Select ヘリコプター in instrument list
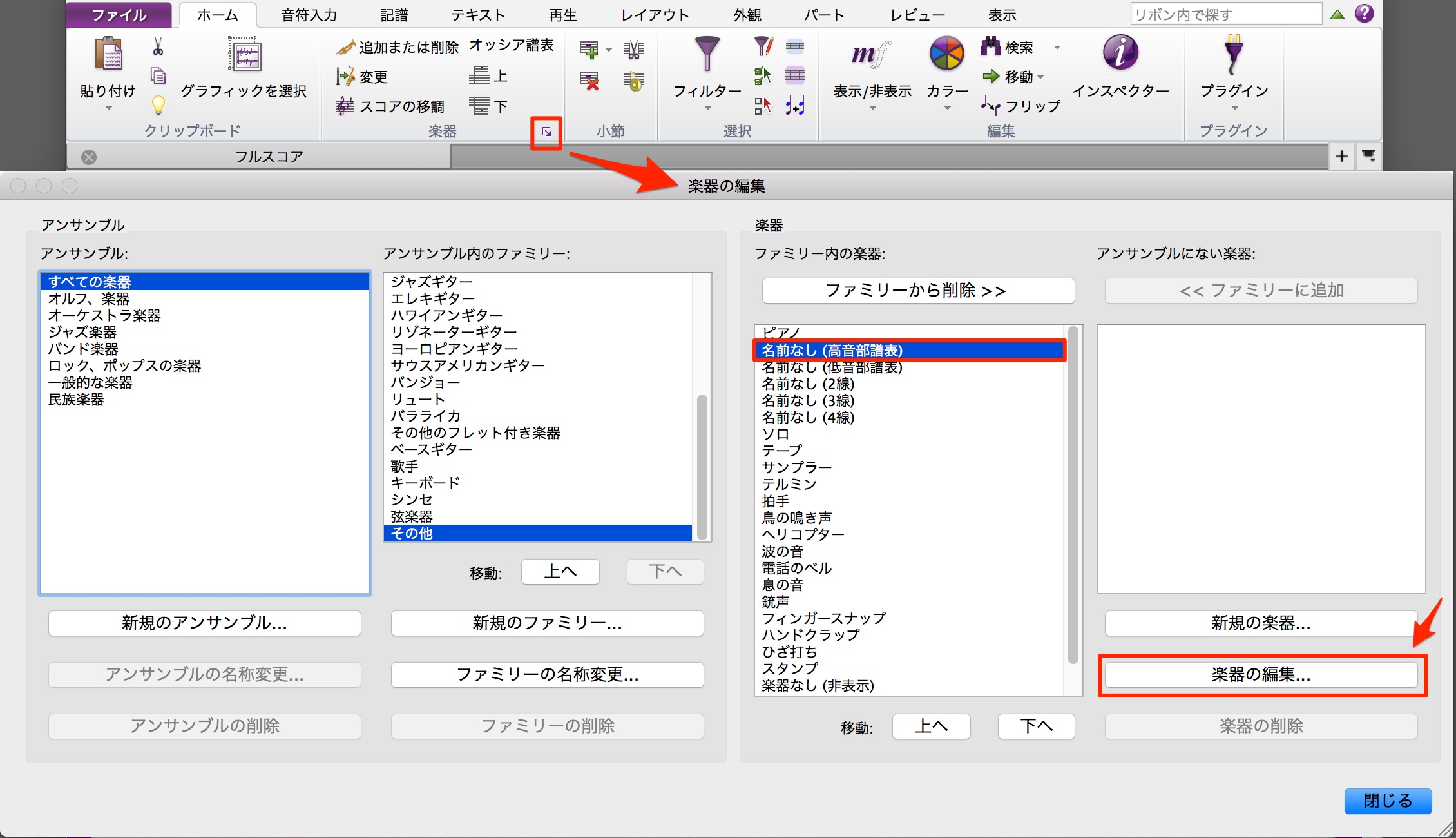 (x=910, y=534)
